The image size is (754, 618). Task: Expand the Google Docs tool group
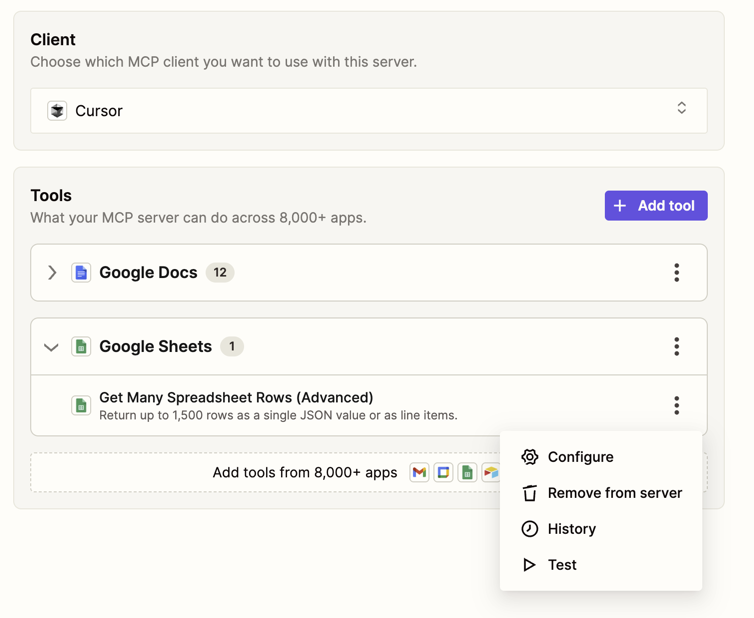[x=52, y=273]
